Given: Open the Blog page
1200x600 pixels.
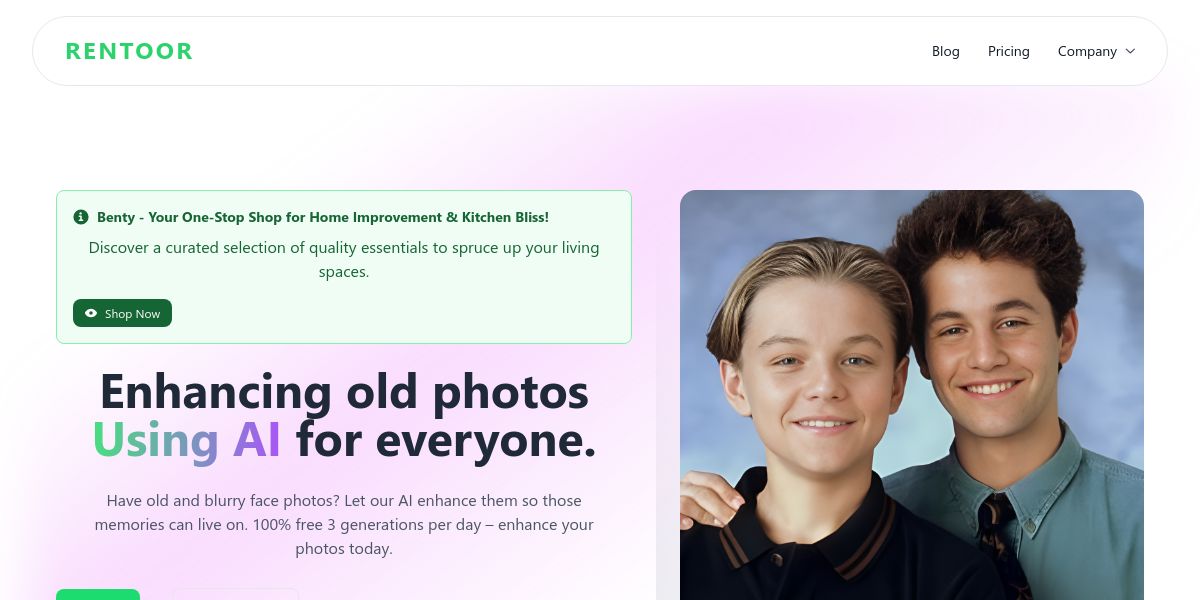Looking at the screenshot, I should pos(945,51).
